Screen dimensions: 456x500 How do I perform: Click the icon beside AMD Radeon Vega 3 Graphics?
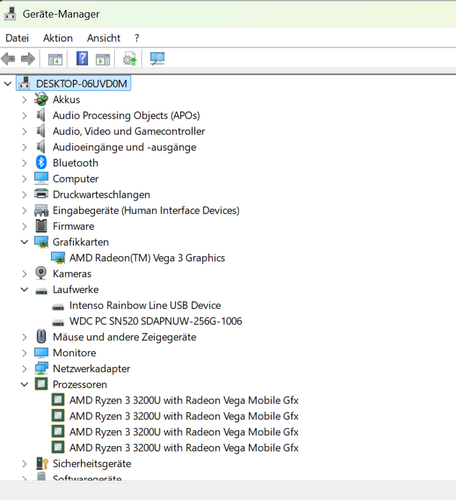pos(58,258)
